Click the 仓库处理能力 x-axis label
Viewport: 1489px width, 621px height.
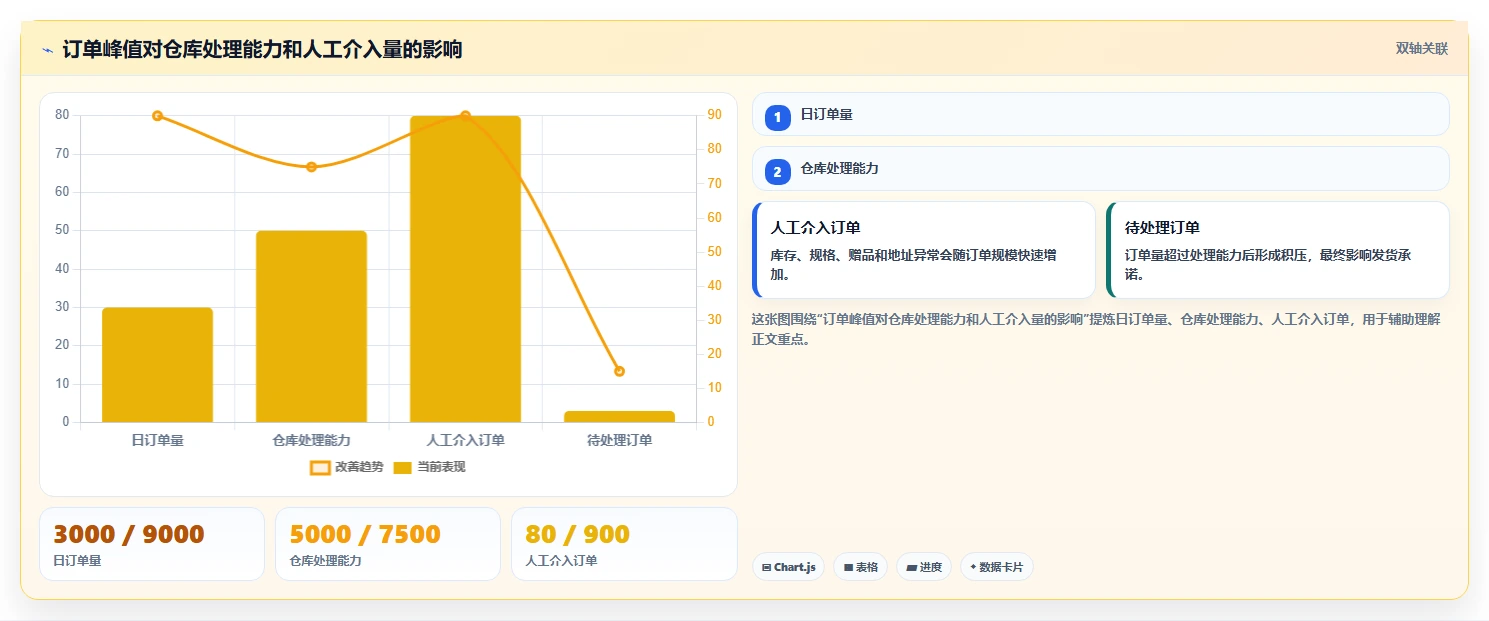click(311, 440)
